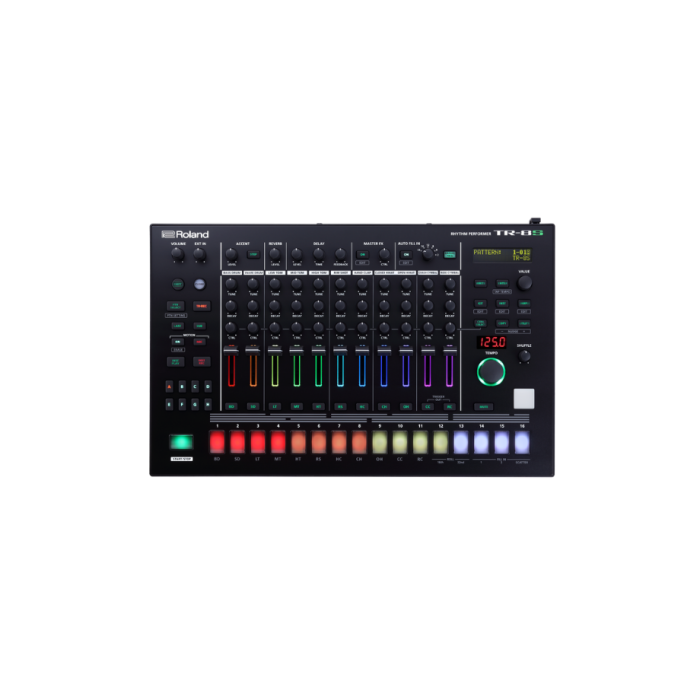This screenshot has height=700, width=700.
Task: Click the MASTER FX CTRL knob
Action: tap(384, 254)
